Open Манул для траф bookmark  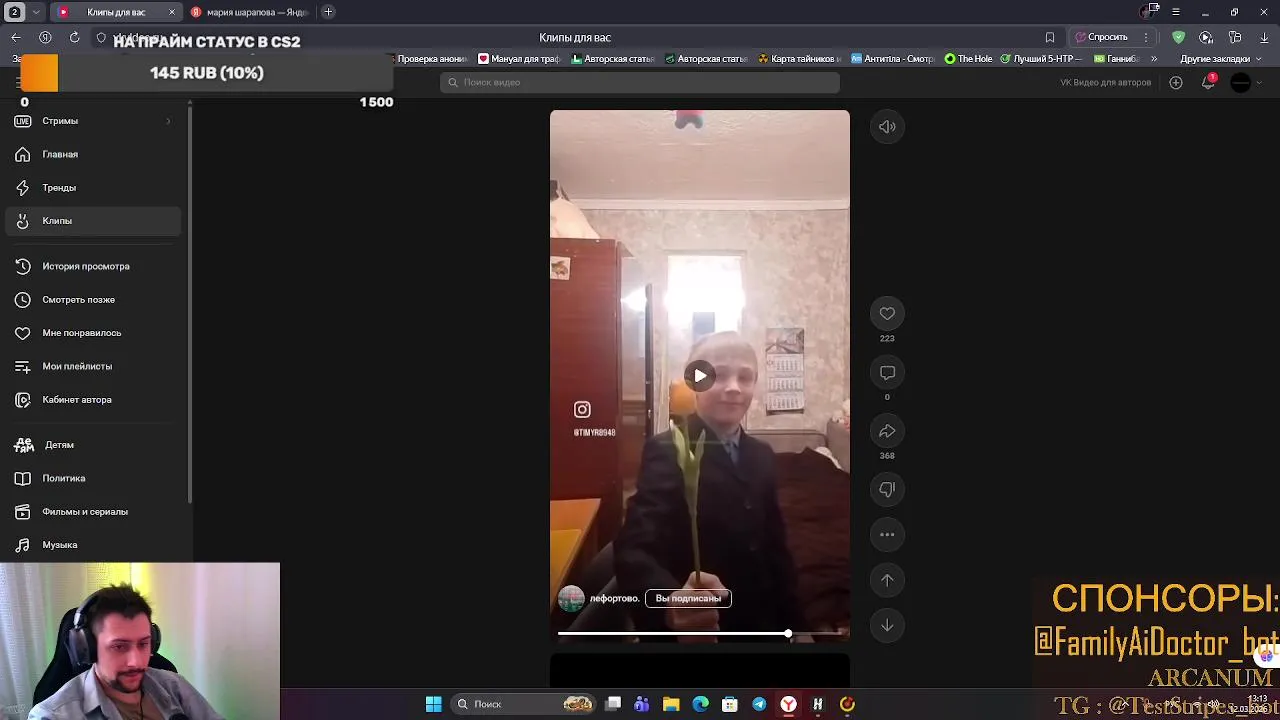point(518,59)
